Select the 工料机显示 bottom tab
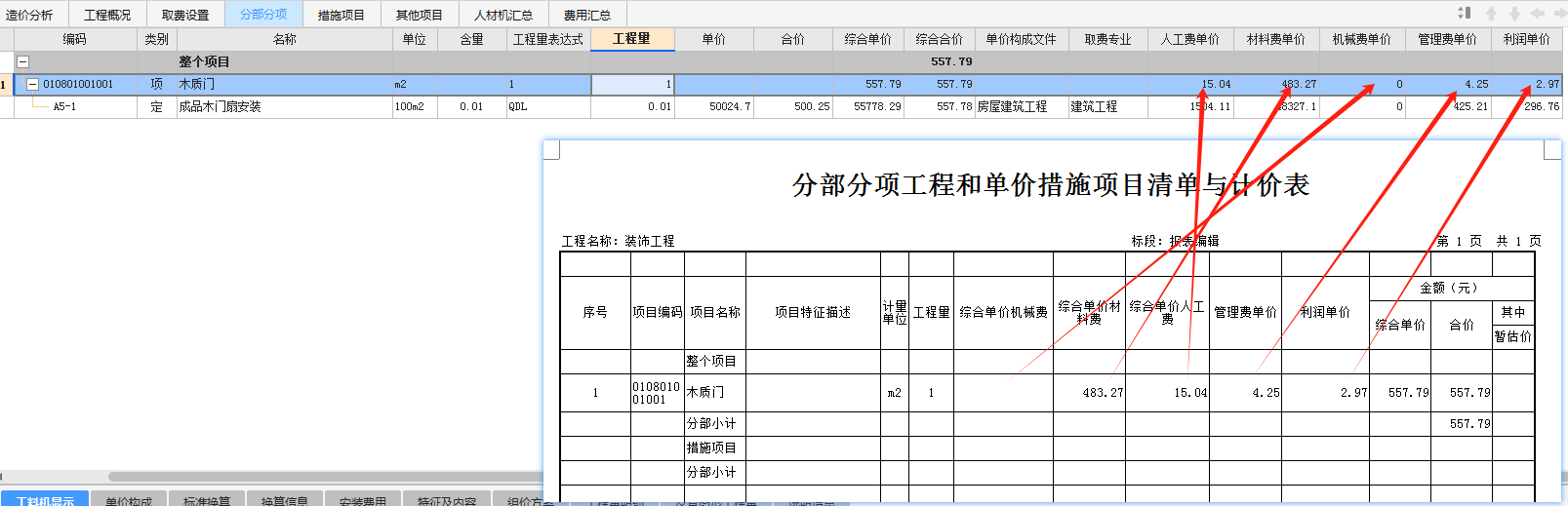1568x506 pixels. pyautogui.click(x=45, y=499)
